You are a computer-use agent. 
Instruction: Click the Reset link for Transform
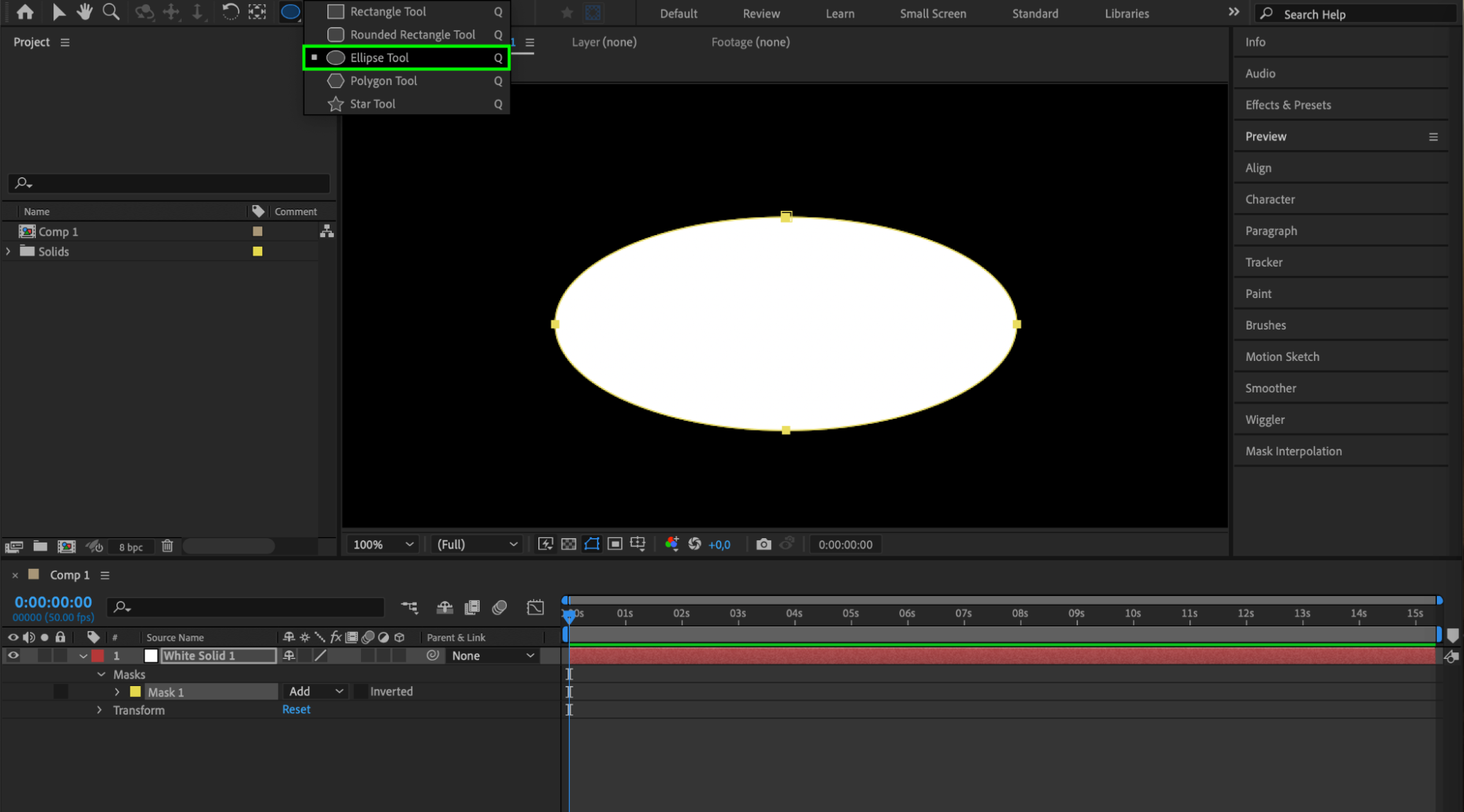[x=296, y=709]
